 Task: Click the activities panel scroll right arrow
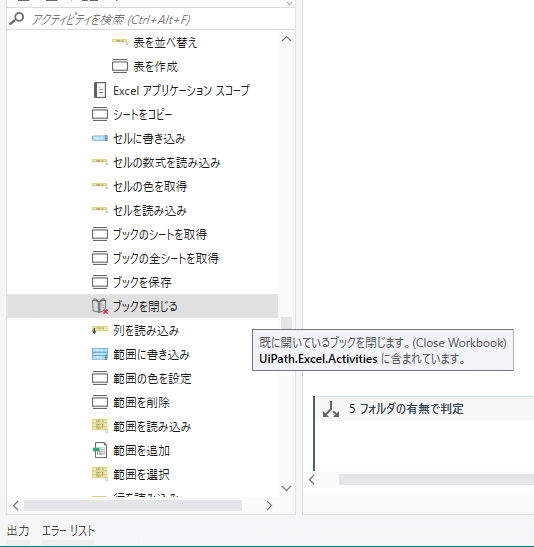click(x=269, y=505)
